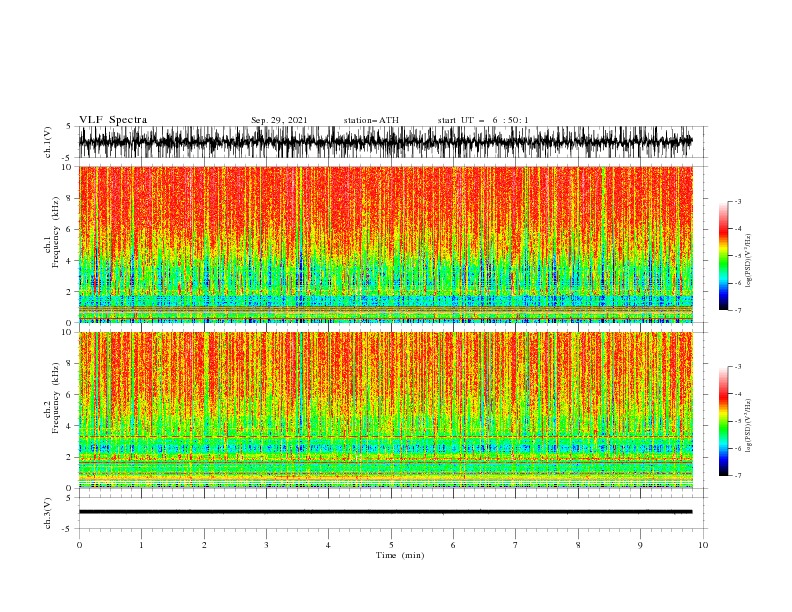Image resolution: width=792 pixels, height=612 pixels.
Task: Select the ch.2 spectrogram colorbar
Action: [x=723, y=421]
